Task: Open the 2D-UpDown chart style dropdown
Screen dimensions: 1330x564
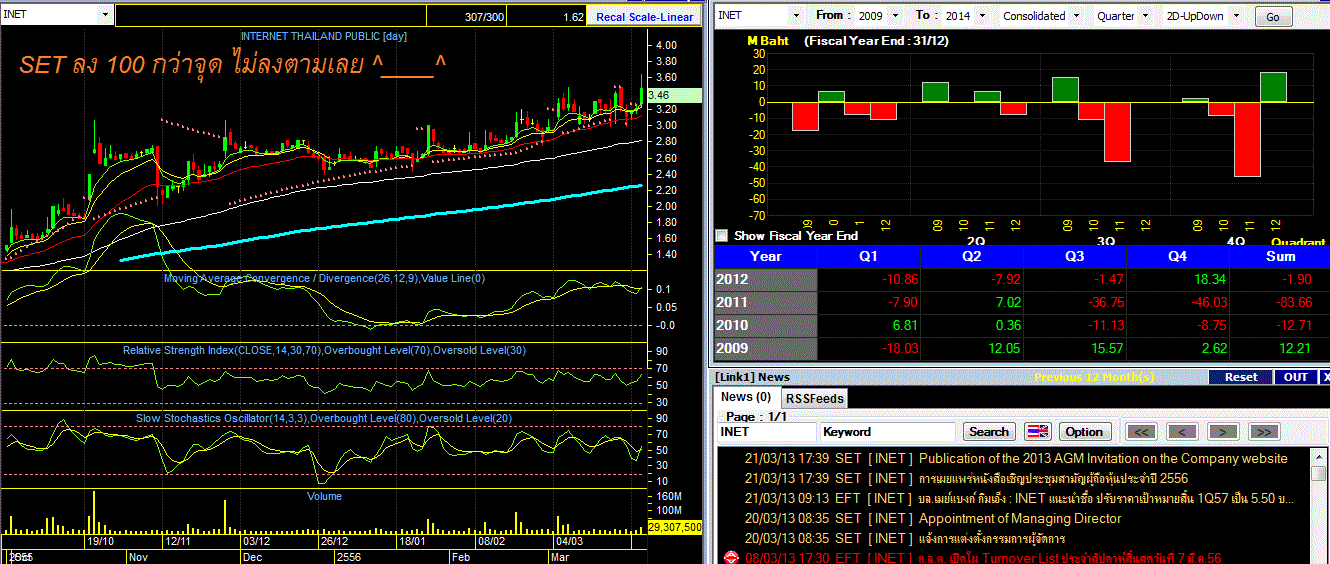Action: pyautogui.click(x=1236, y=16)
